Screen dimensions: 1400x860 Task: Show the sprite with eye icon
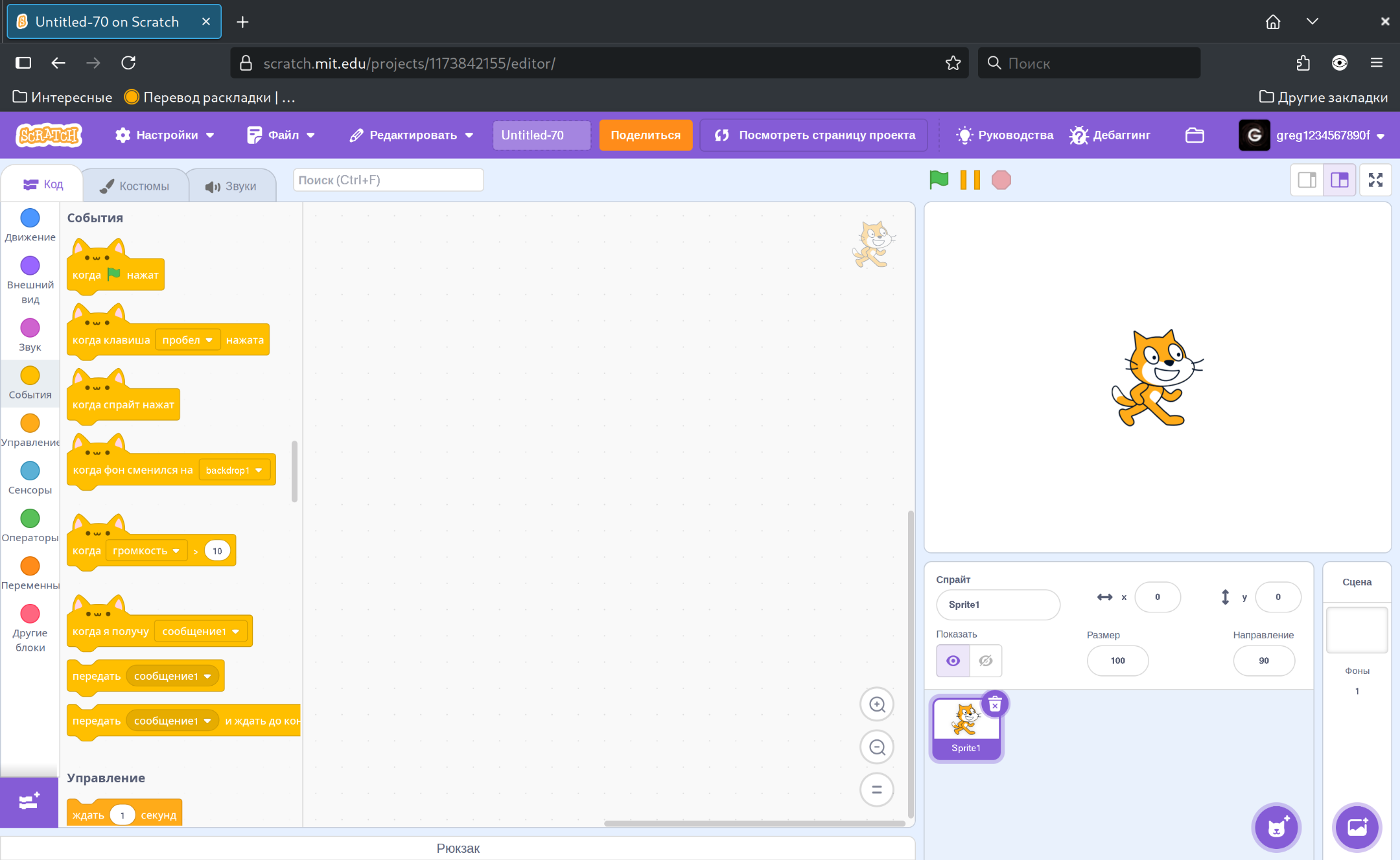[953, 660]
